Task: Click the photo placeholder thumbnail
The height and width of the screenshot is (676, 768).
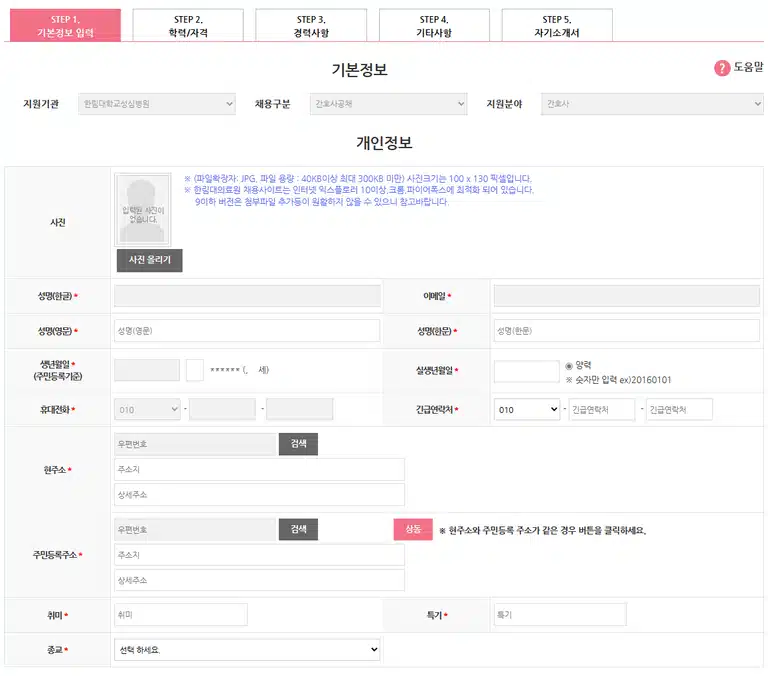Action: (x=143, y=209)
